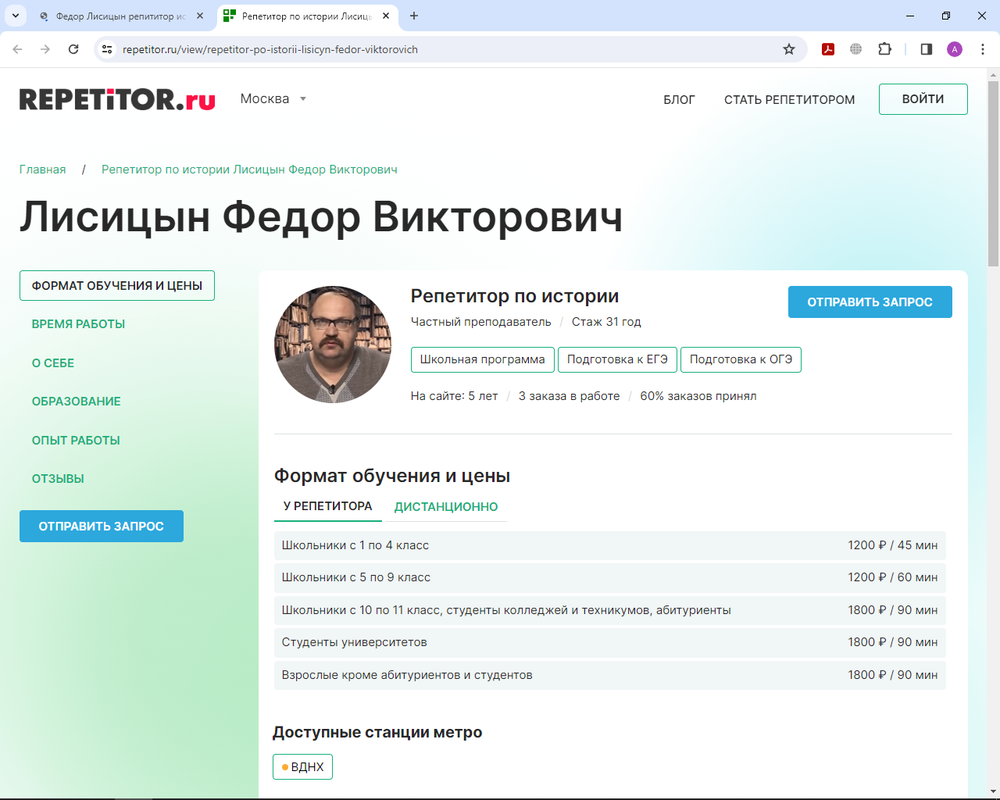Click breadcrumb Репетитор по истории Лисицын Федор Викторович

click(249, 169)
